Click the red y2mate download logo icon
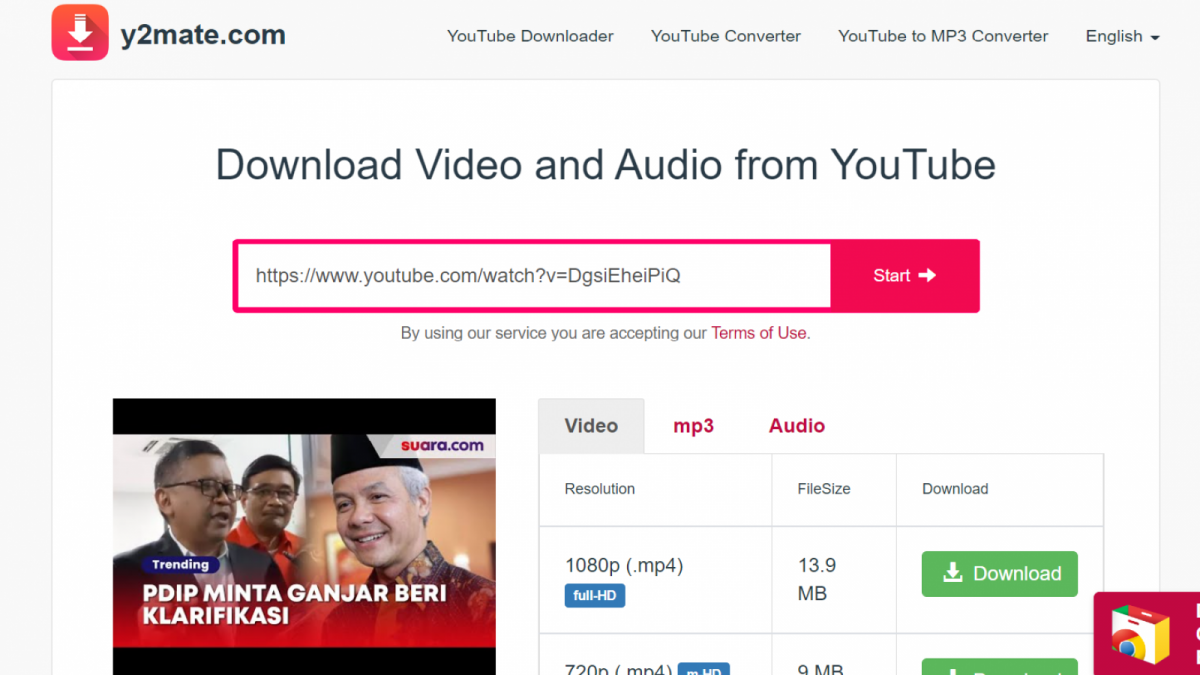 point(80,33)
